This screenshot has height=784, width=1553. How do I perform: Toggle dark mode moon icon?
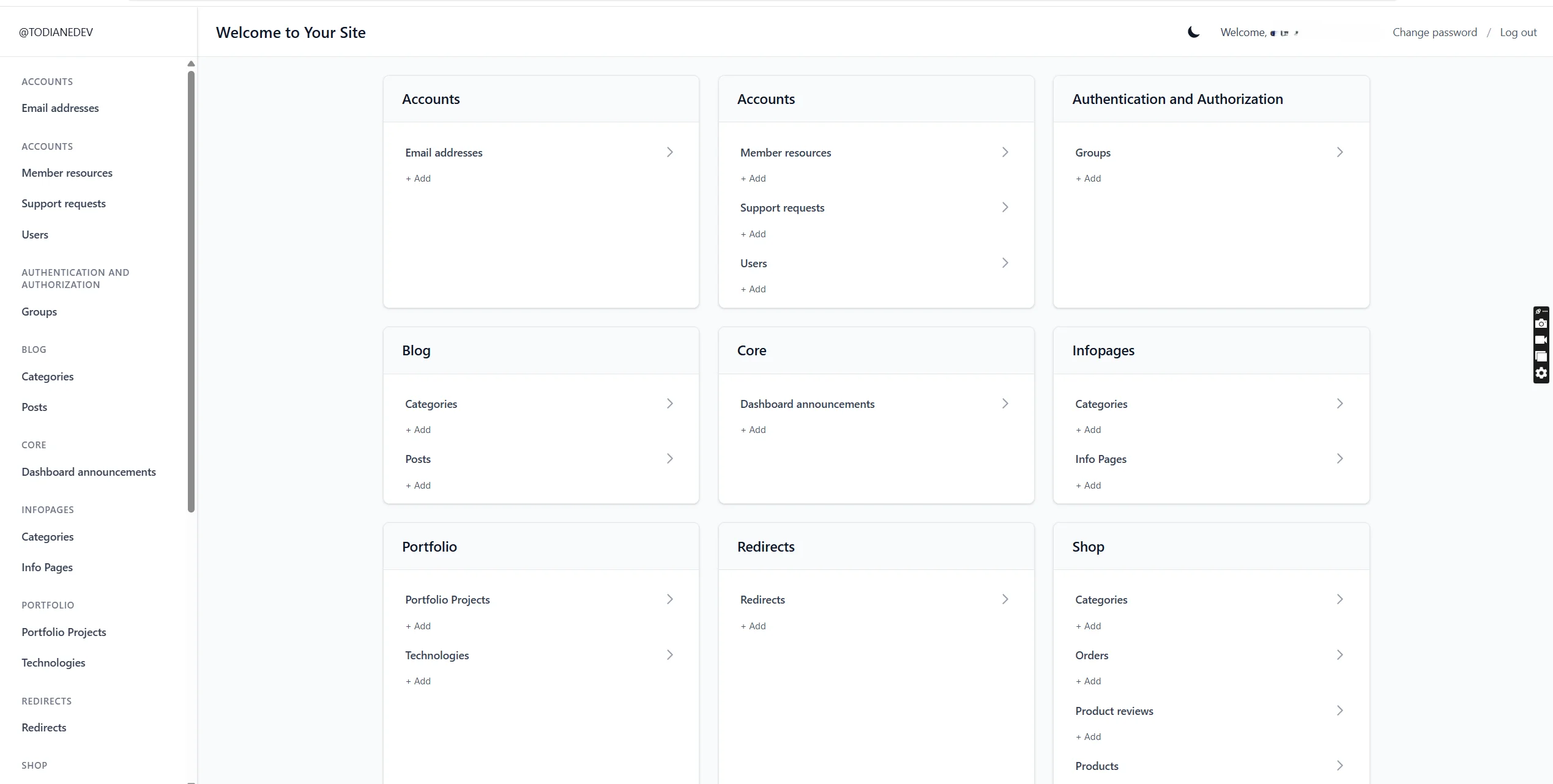[1193, 32]
